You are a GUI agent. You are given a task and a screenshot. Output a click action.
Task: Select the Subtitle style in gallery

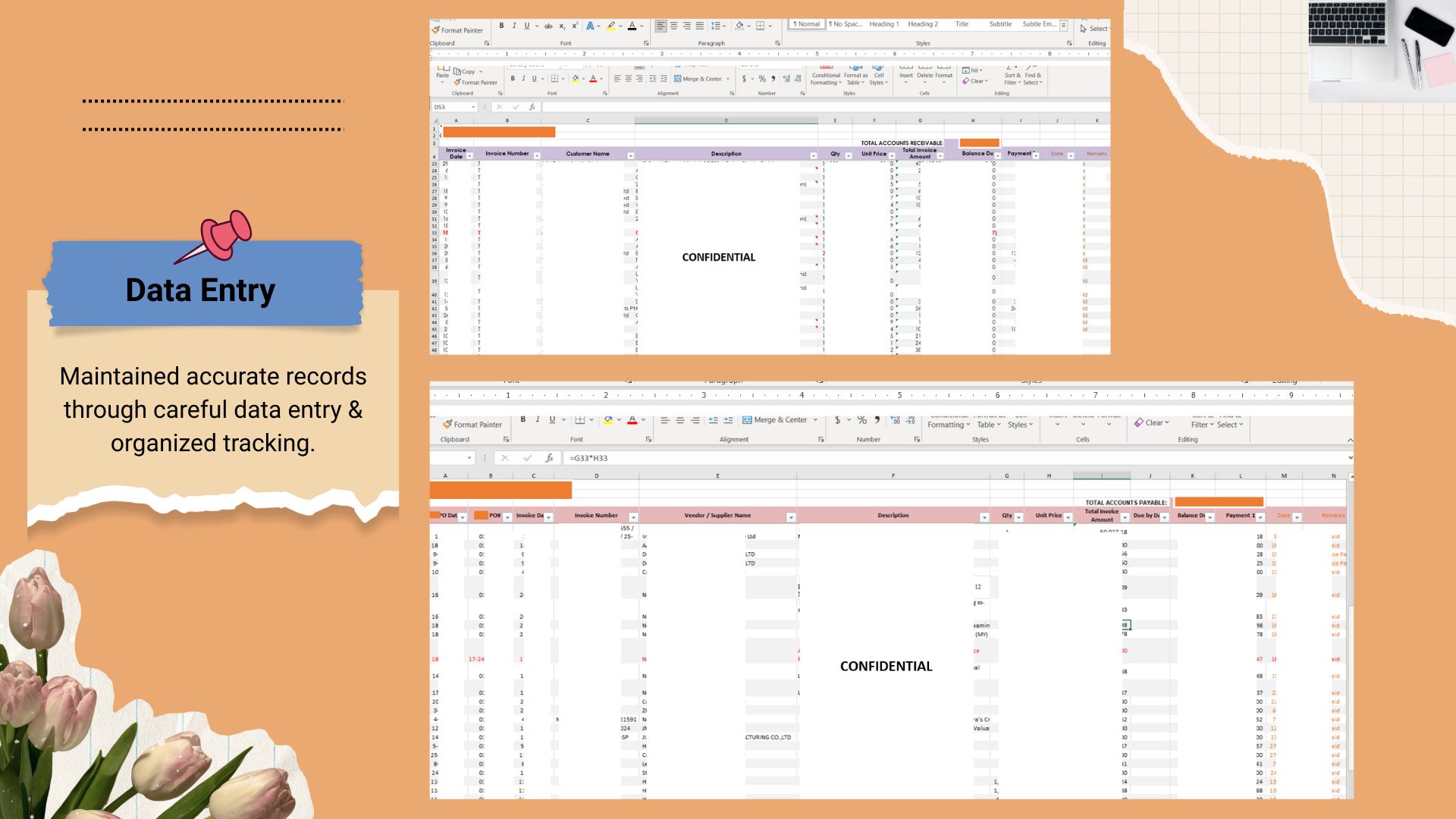999,24
